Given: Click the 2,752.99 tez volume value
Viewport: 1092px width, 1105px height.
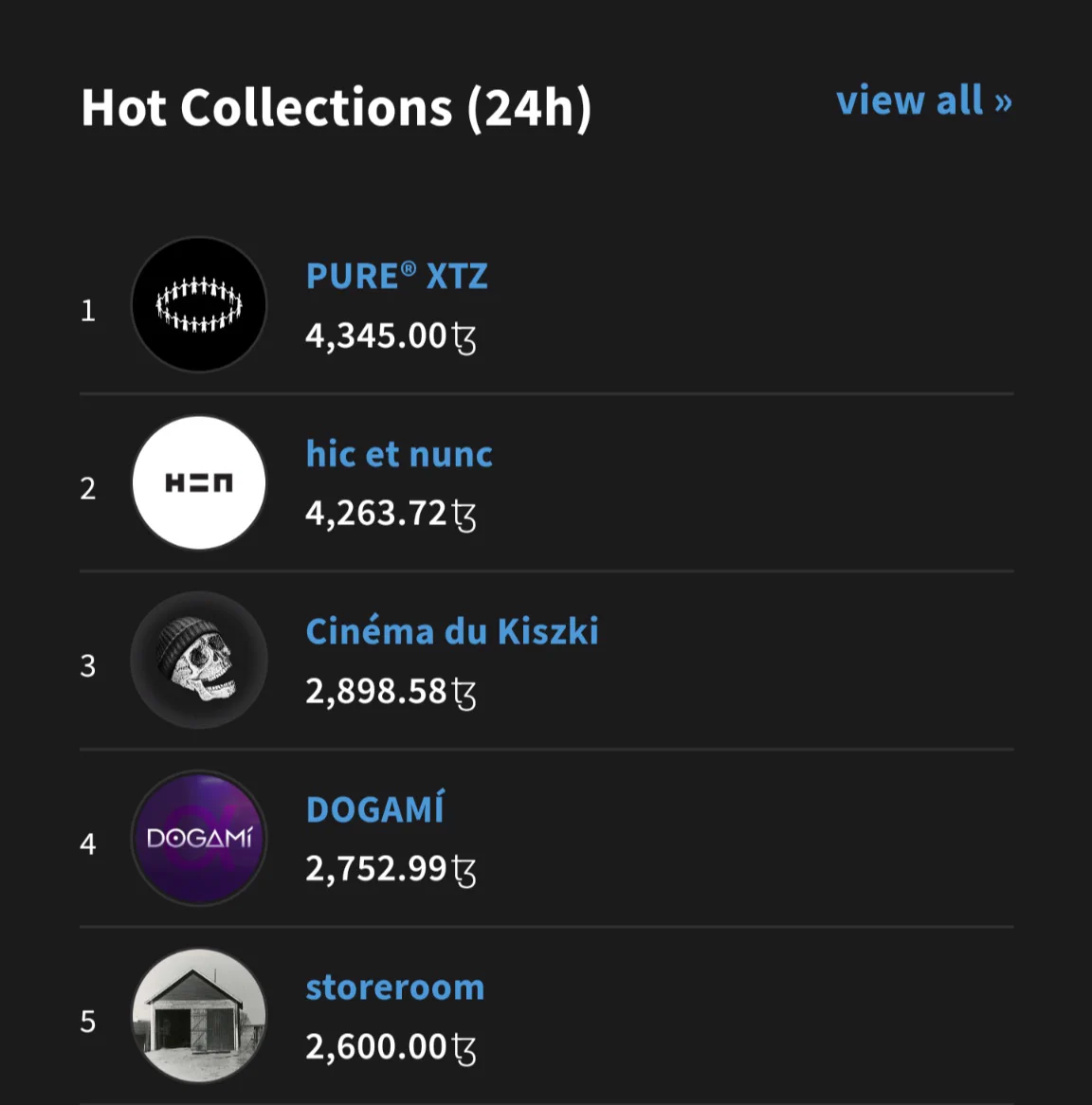Looking at the screenshot, I should tap(391, 869).
